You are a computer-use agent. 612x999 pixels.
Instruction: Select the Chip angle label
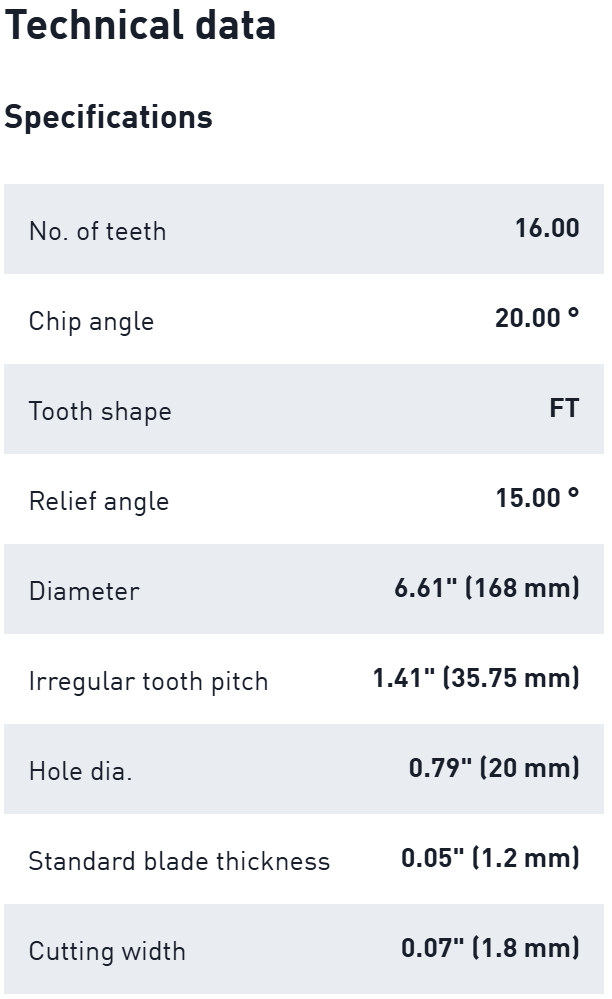(91, 321)
